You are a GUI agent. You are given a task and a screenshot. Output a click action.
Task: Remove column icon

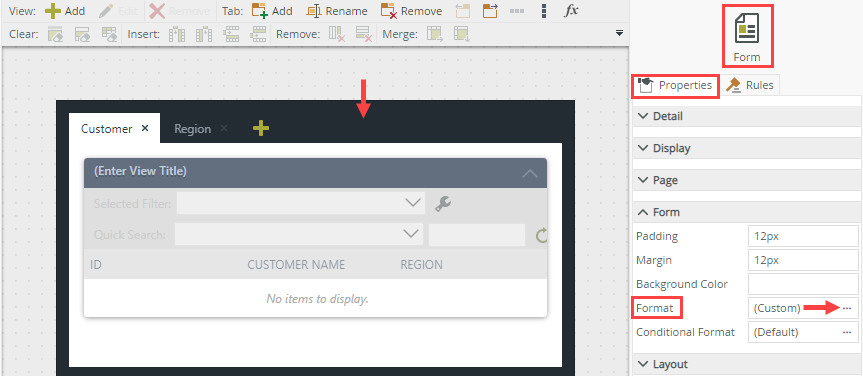pyautogui.click(x=337, y=34)
